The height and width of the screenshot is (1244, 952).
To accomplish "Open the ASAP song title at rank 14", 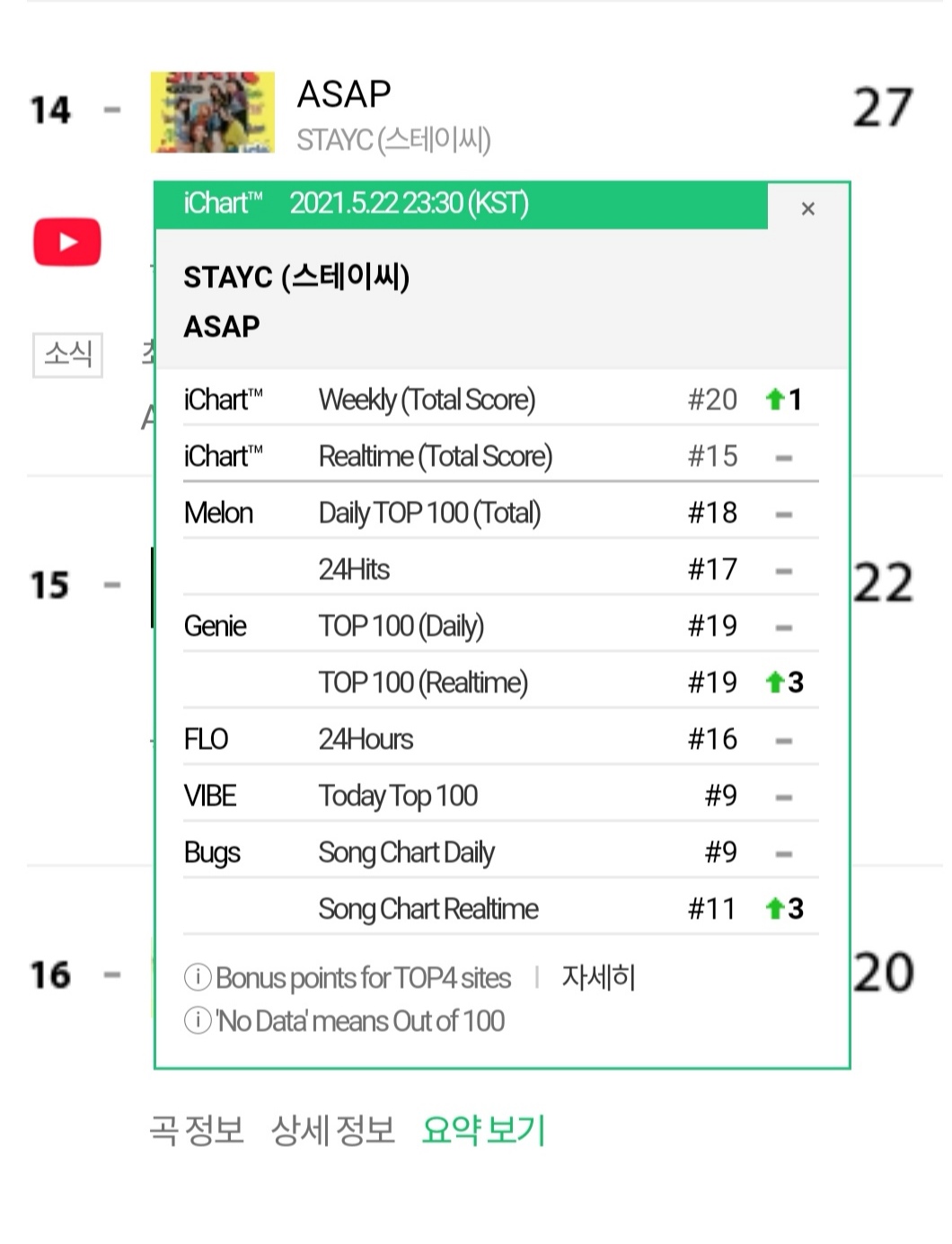I will 344,94.
